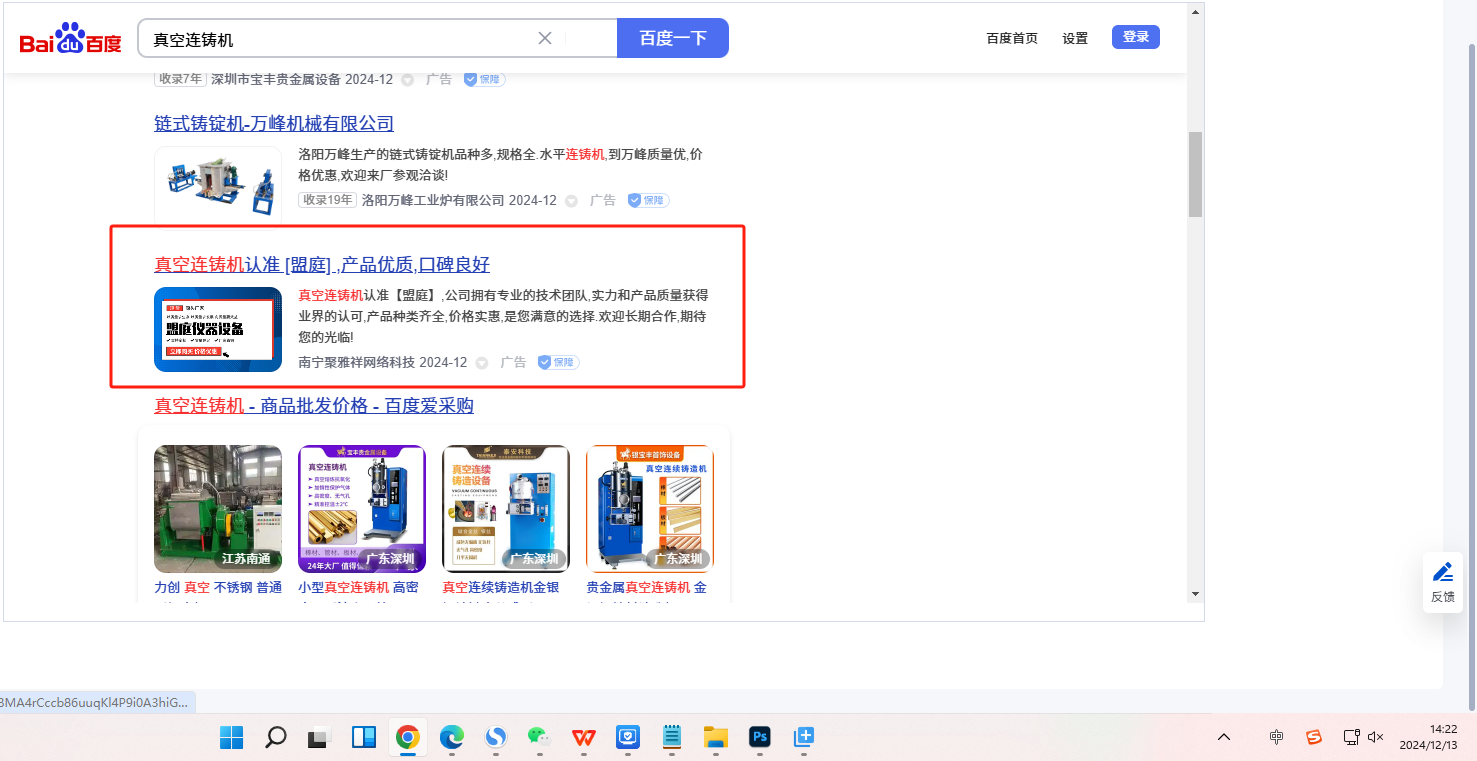Open the blue plus-sign app on the taskbar
The width and height of the screenshot is (1477, 761).
[803, 738]
